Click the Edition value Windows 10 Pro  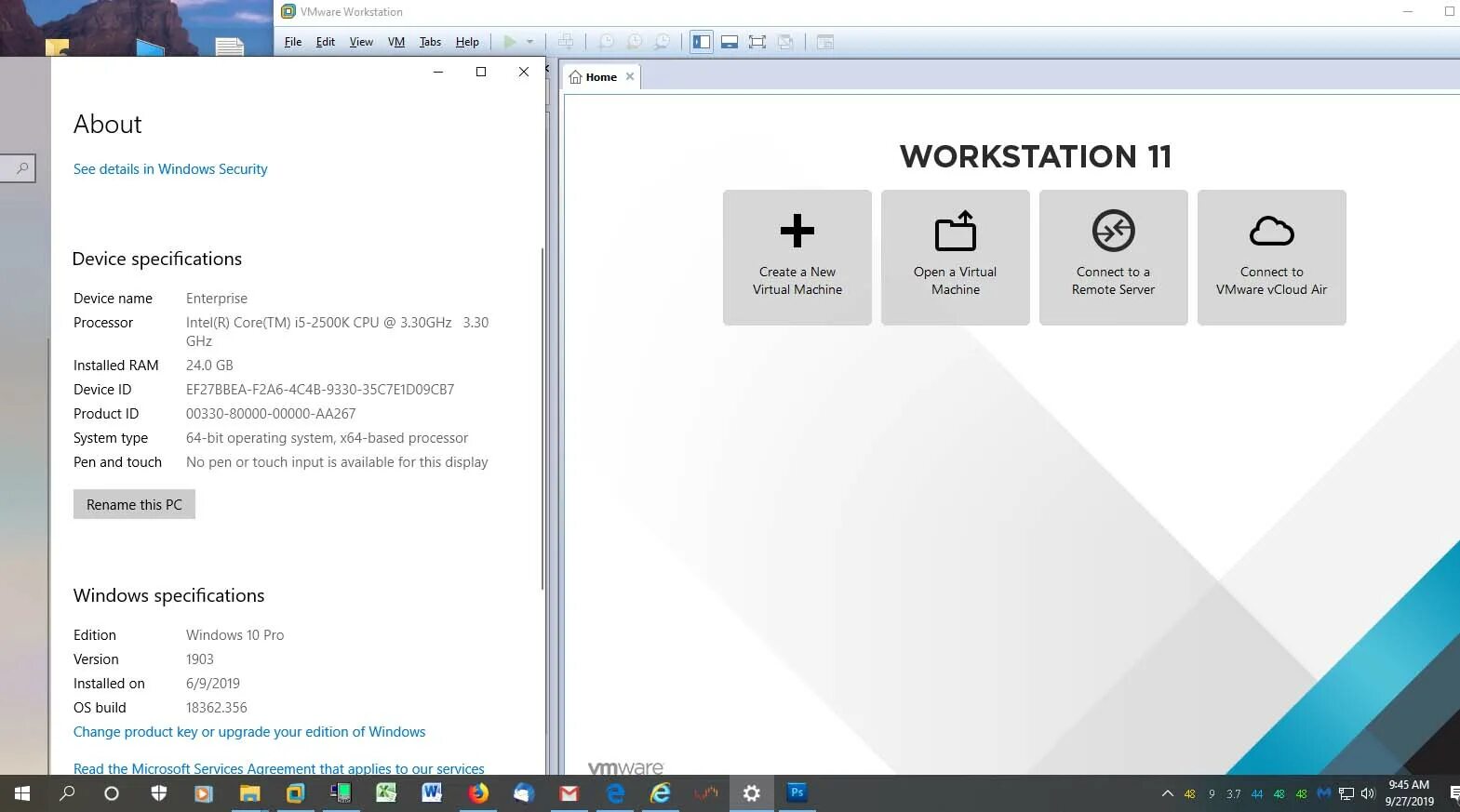pos(234,635)
